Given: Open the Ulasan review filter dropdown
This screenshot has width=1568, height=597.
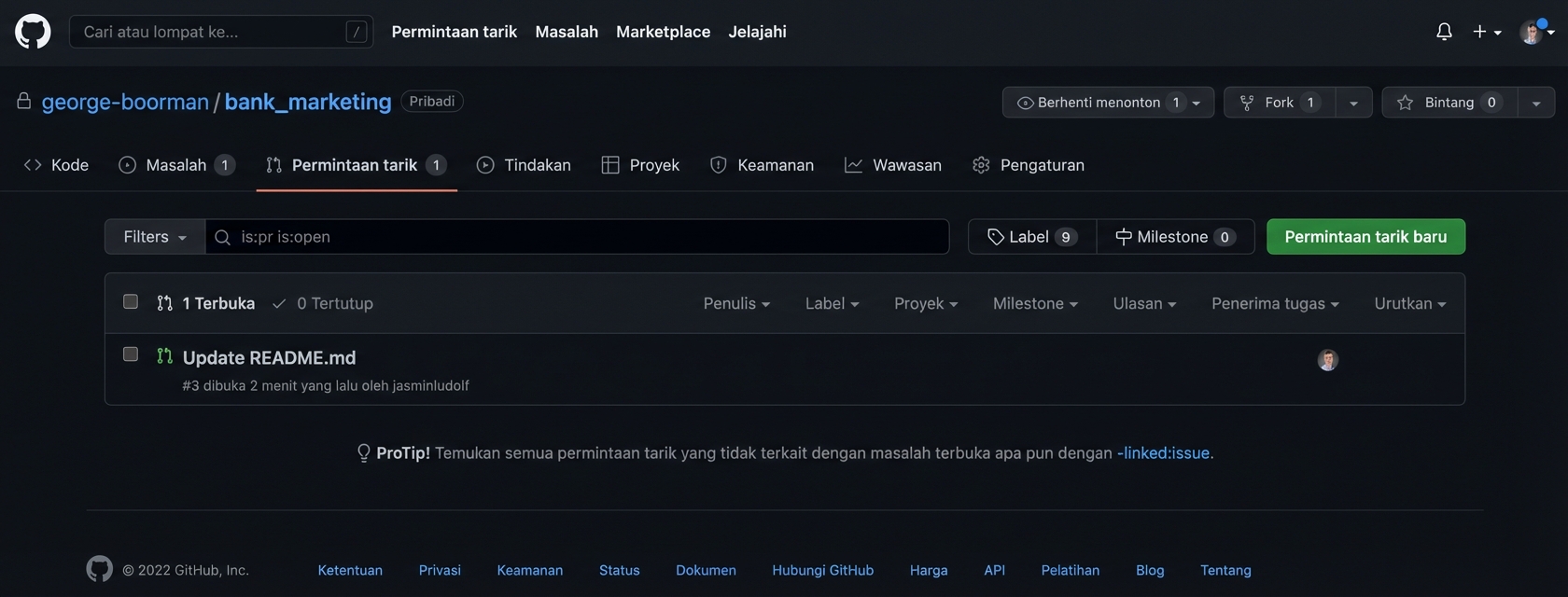Looking at the screenshot, I should [x=1144, y=303].
